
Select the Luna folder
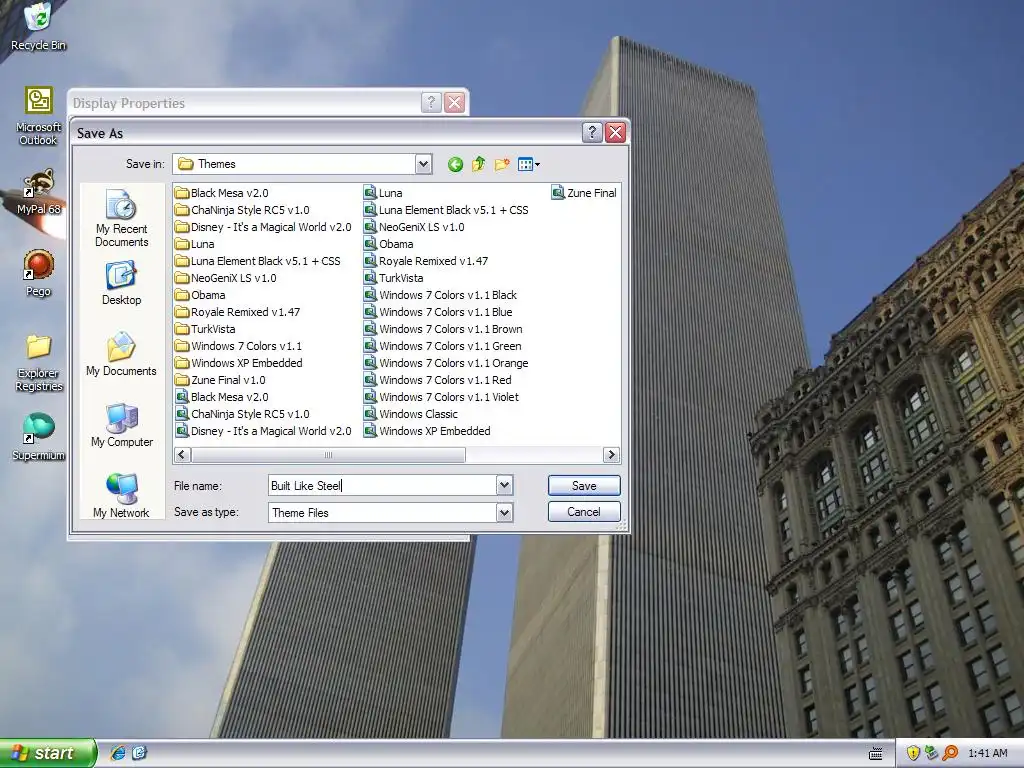pyautogui.click(x=195, y=244)
